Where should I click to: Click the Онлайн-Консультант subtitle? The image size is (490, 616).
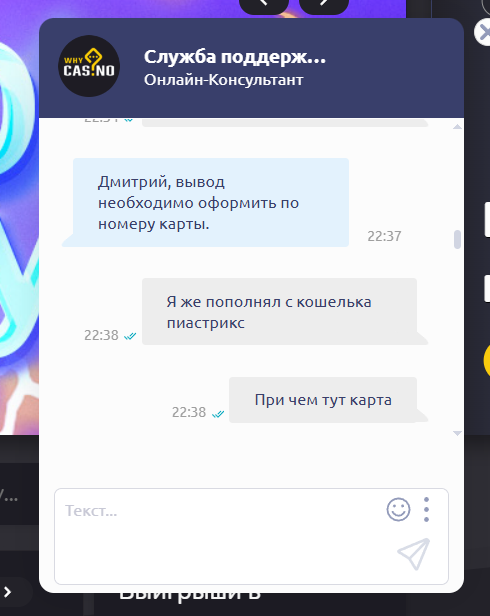[x=224, y=80]
